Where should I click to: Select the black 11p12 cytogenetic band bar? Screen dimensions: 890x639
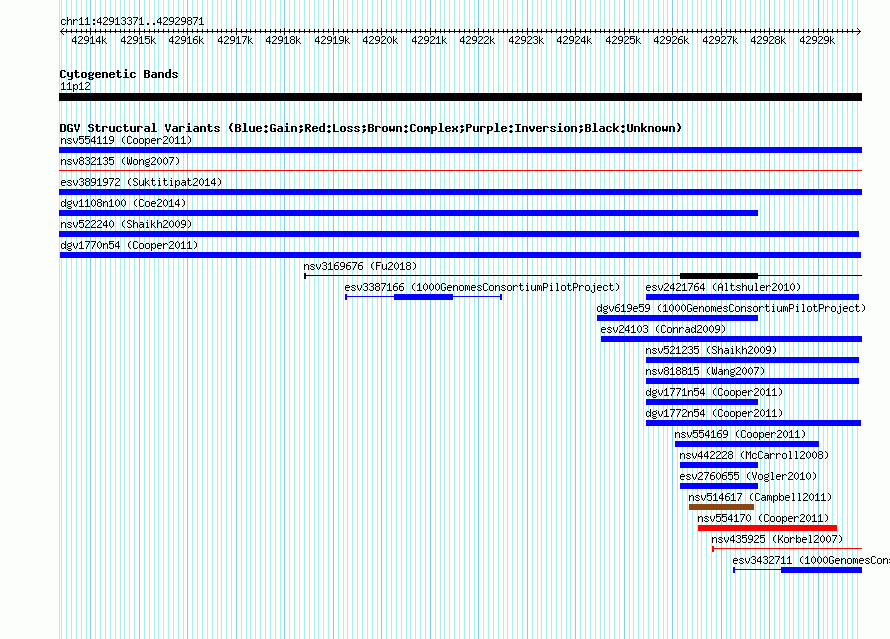(460, 97)
